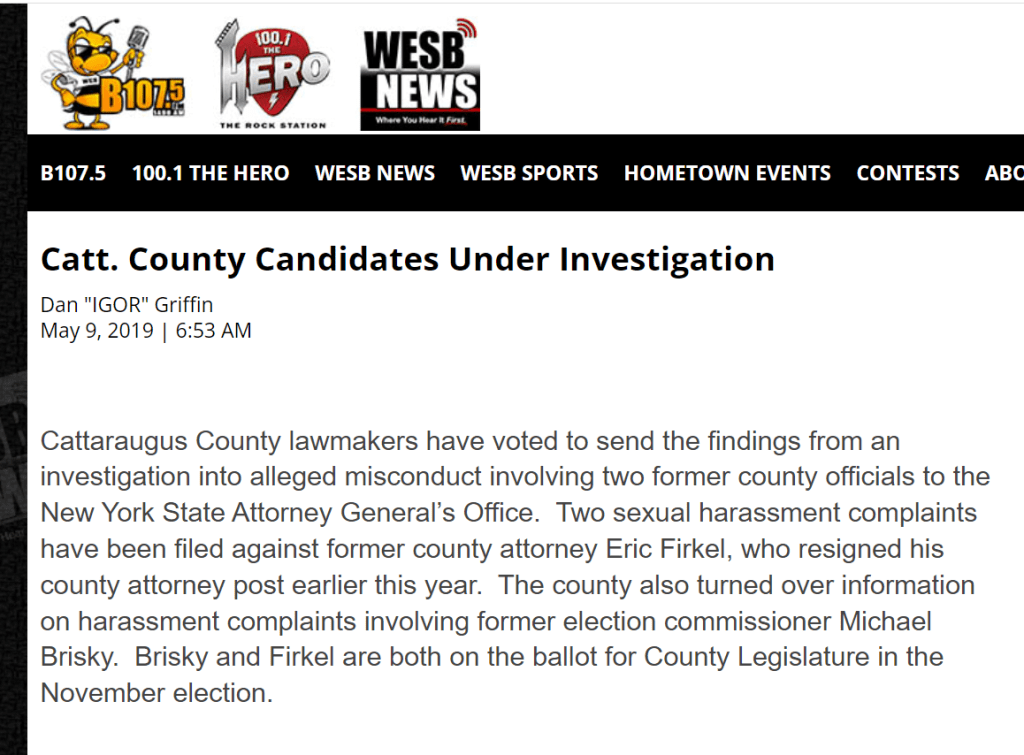Viewport: 1024px width, 755px height.
Task: Select the May 9, 2019 date line
Action: [145, 330]
